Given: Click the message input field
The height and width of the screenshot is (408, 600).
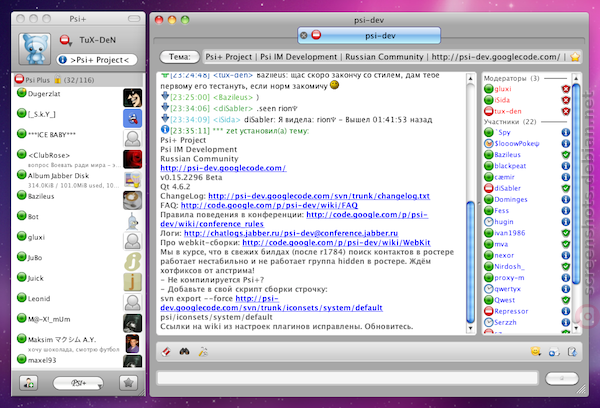Looking at the screenshot, I should click(347, 378).
